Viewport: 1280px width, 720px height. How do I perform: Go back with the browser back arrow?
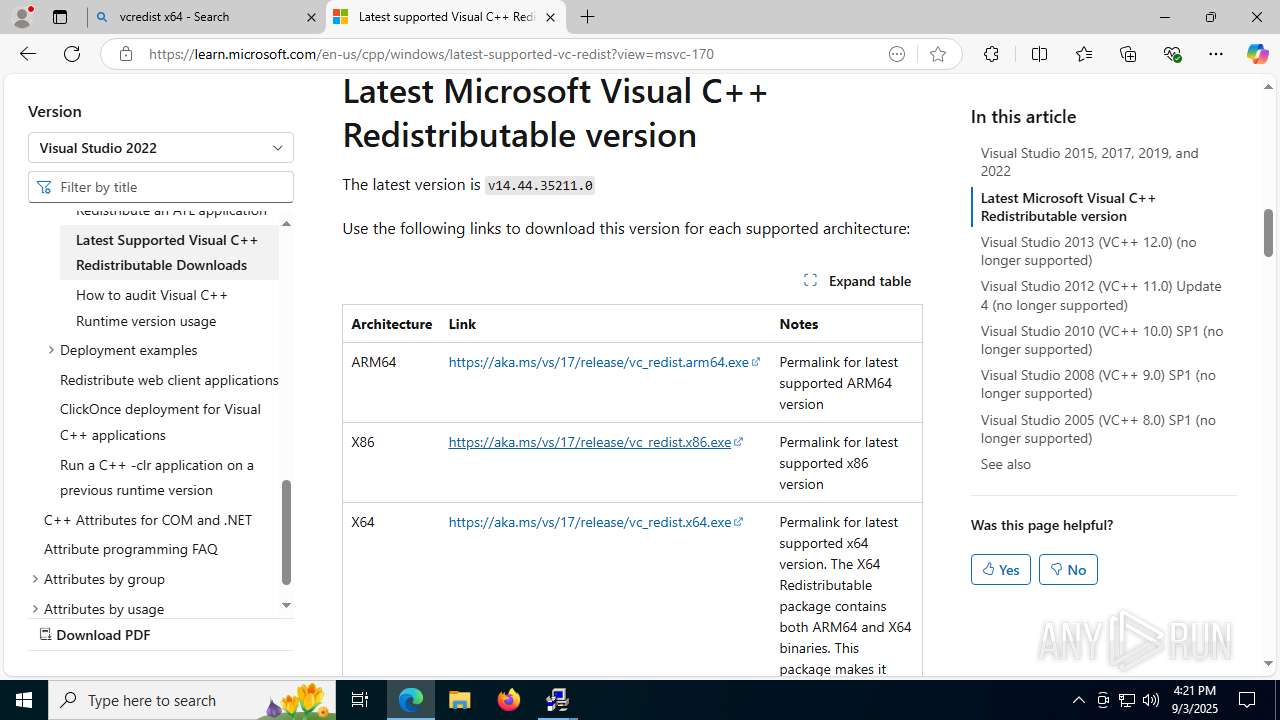(x=28, y=54)
